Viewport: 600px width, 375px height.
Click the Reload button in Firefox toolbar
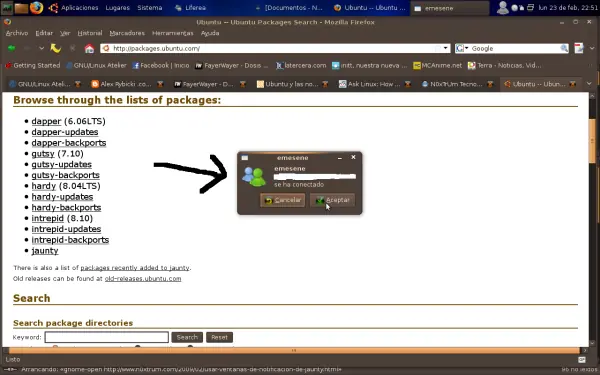[56, 48]
